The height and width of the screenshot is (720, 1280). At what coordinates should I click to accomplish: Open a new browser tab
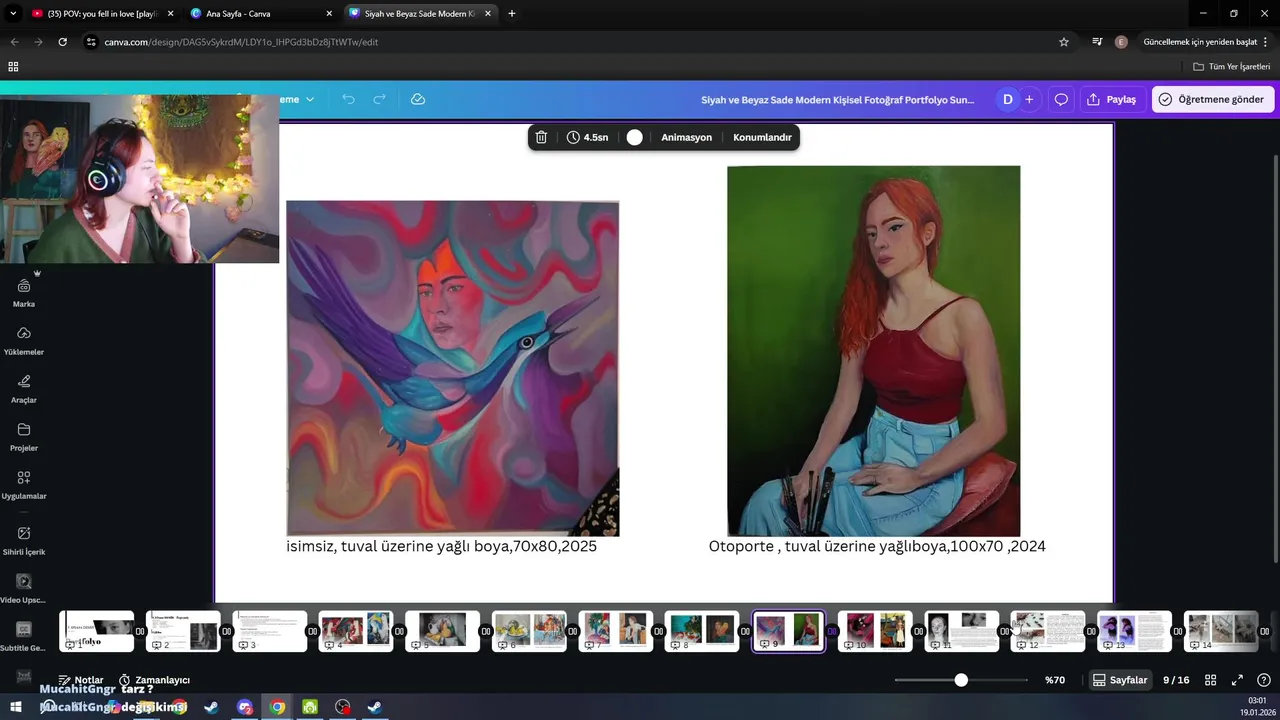point(512,14)
